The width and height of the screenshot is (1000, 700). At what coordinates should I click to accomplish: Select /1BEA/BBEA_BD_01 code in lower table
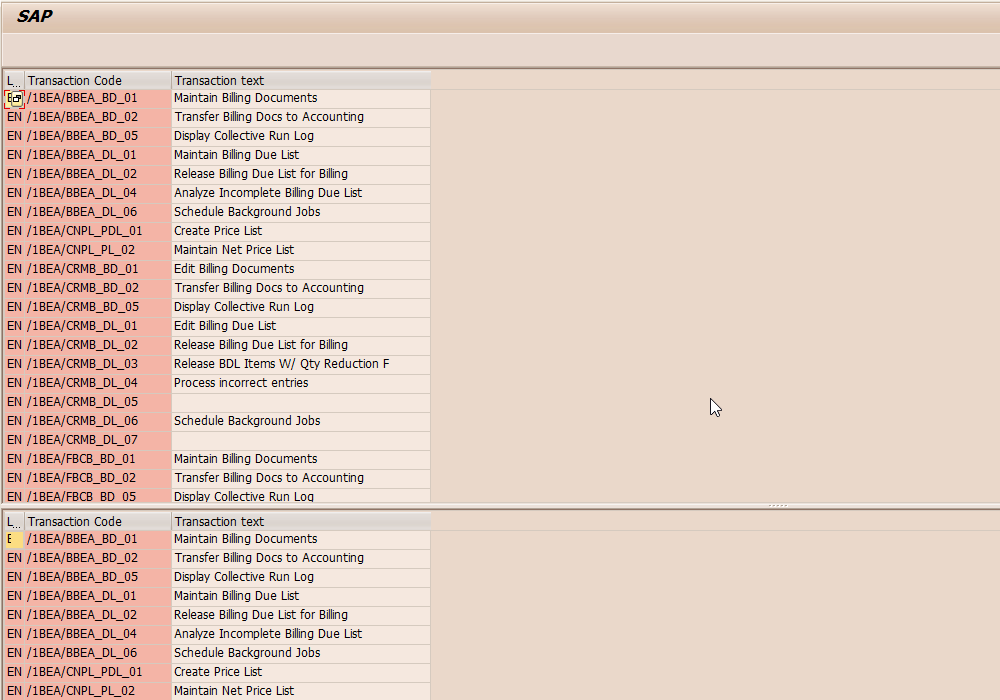(x=98, y=539)
